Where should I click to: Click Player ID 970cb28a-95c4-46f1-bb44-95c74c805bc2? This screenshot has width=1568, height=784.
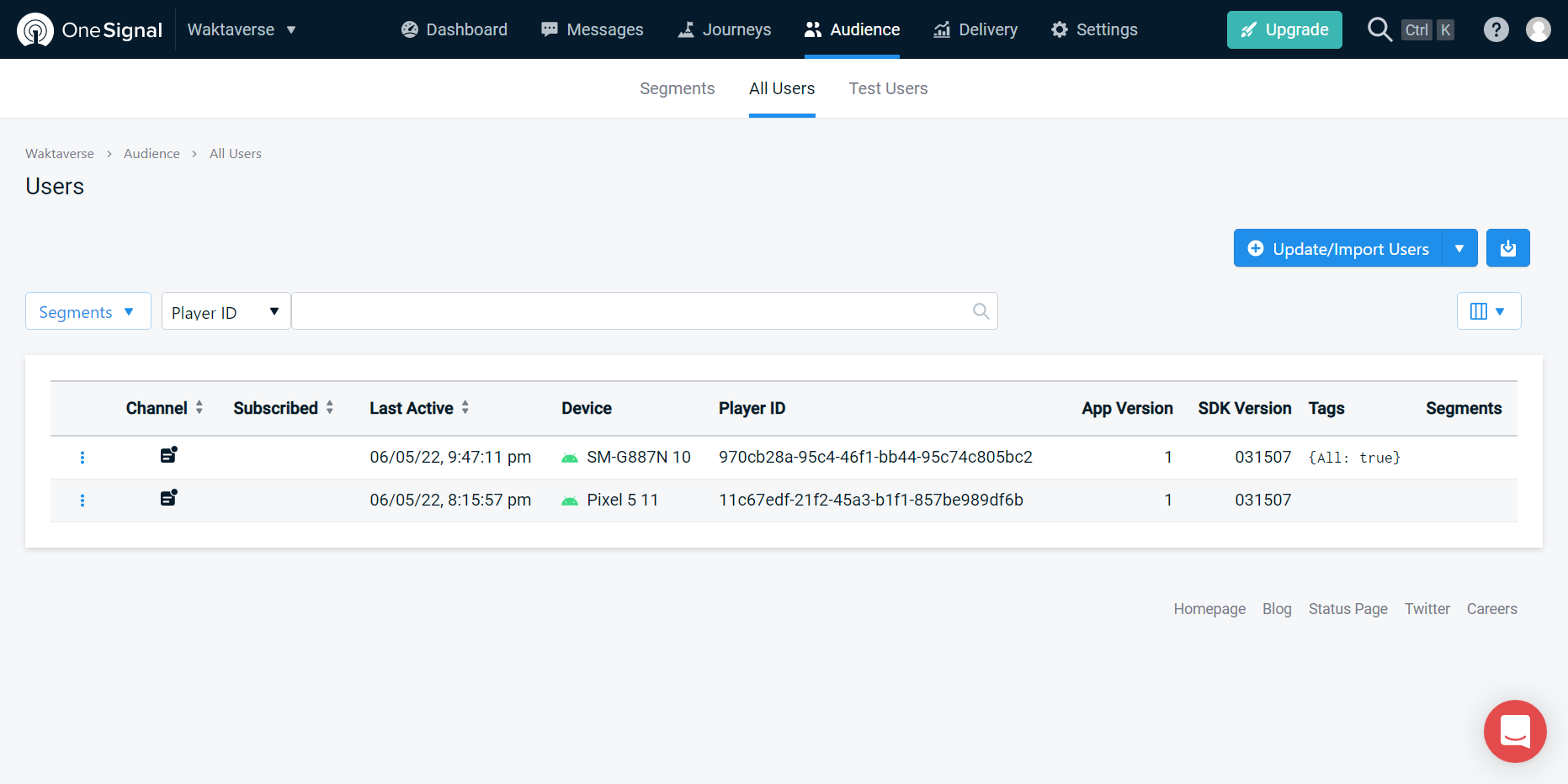click(875, 457)
